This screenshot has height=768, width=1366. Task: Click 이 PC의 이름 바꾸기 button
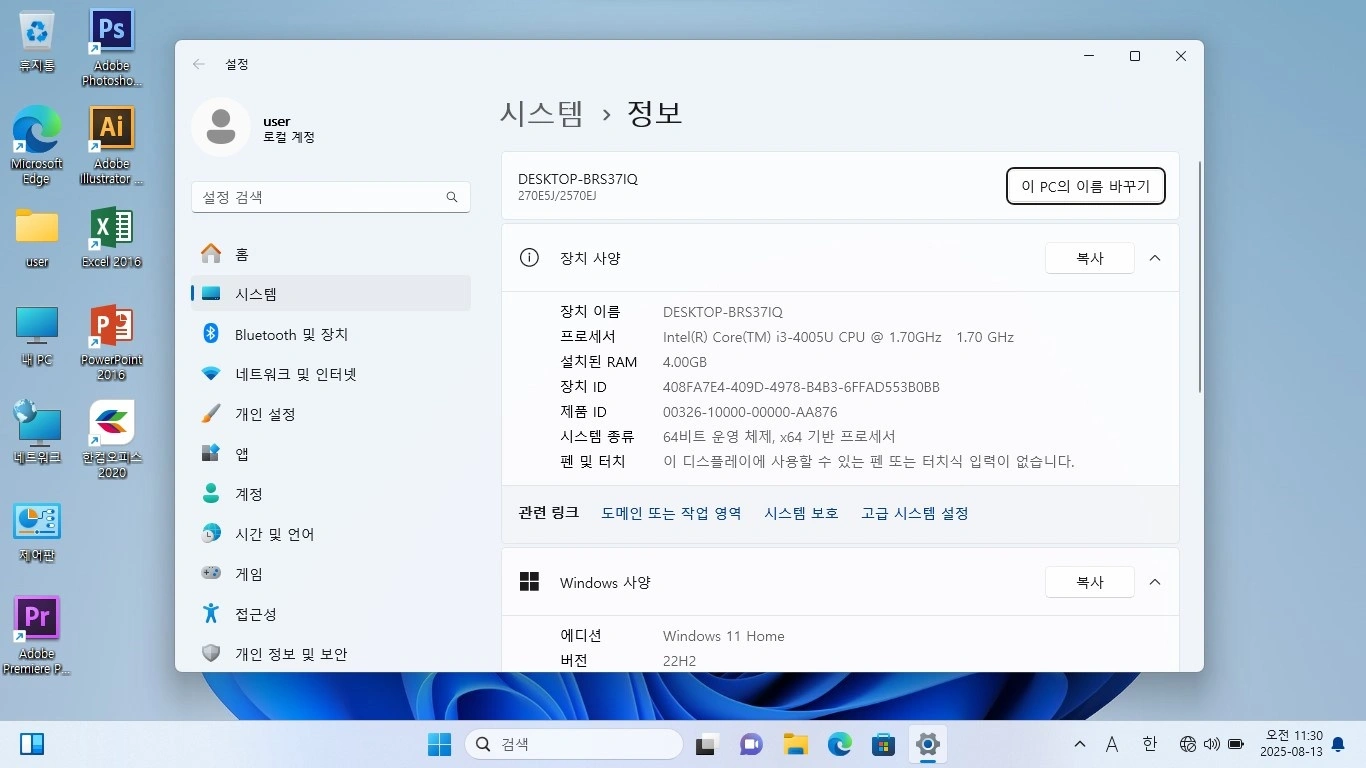1085,186
